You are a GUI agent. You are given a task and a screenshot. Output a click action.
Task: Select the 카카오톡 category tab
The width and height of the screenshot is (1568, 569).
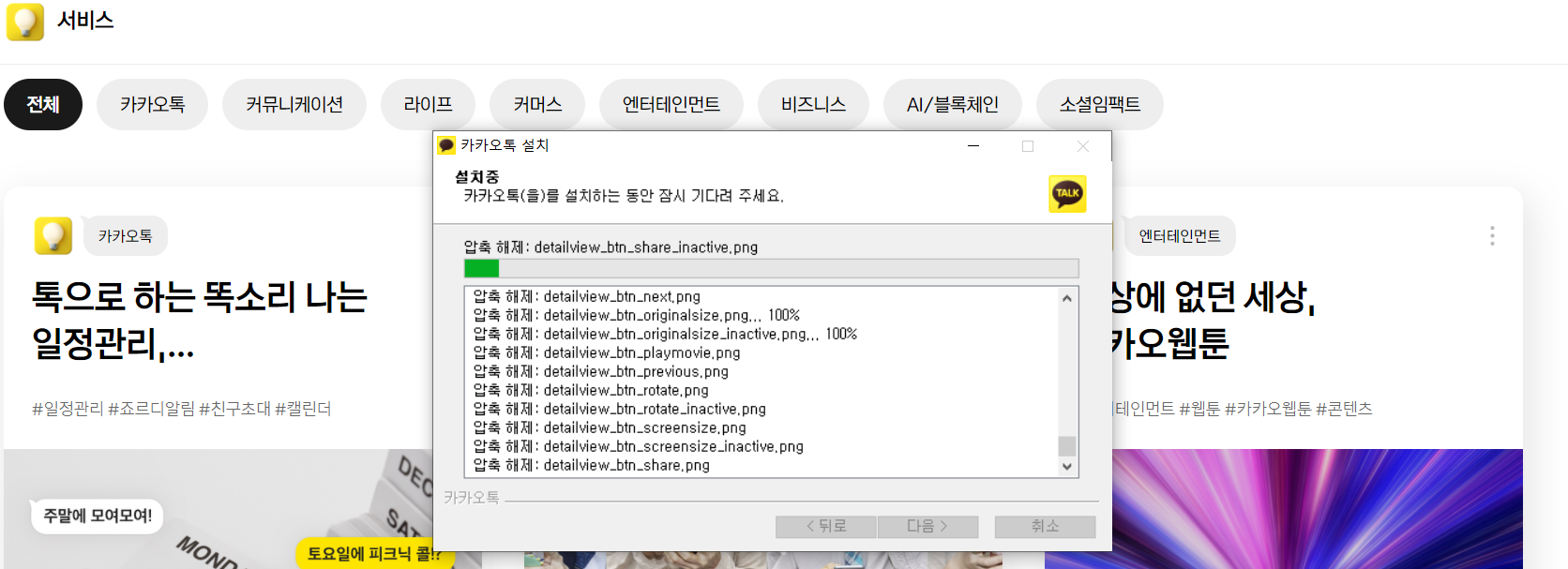click(x=153, y=104)
